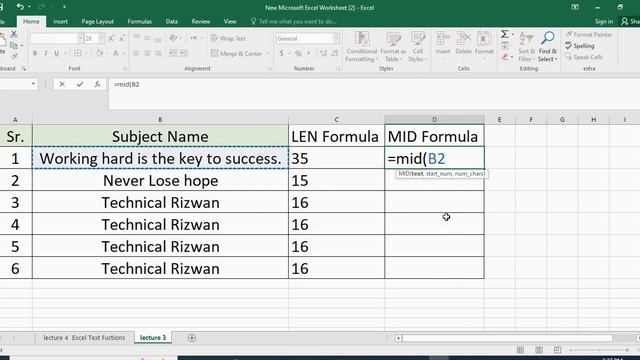Click the Sign in link
Viewport: 640px width, 360px height.
coord(604,21)
